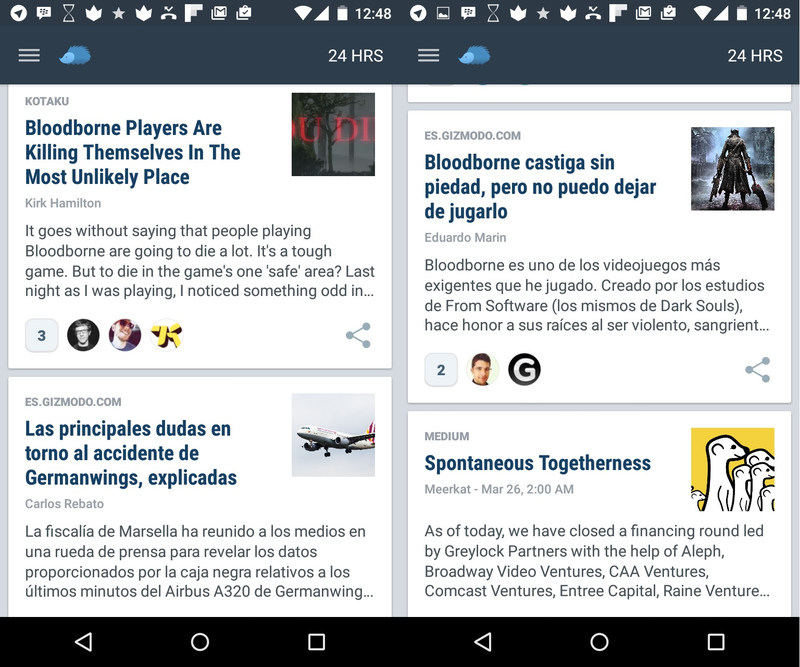Open sunglasses man avatar on Kotaku card
This screenshot has height=667, width=800.
125,335
